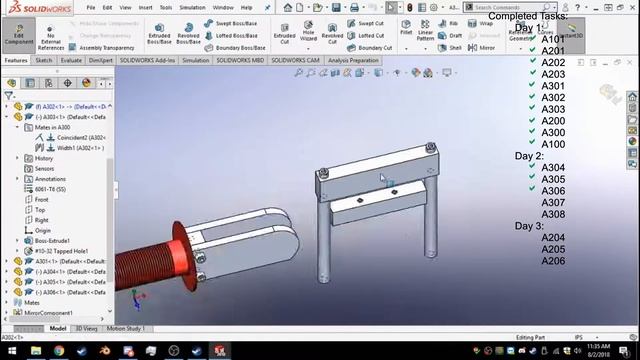
Task: Click the Search Commands field
Action: 509,7
